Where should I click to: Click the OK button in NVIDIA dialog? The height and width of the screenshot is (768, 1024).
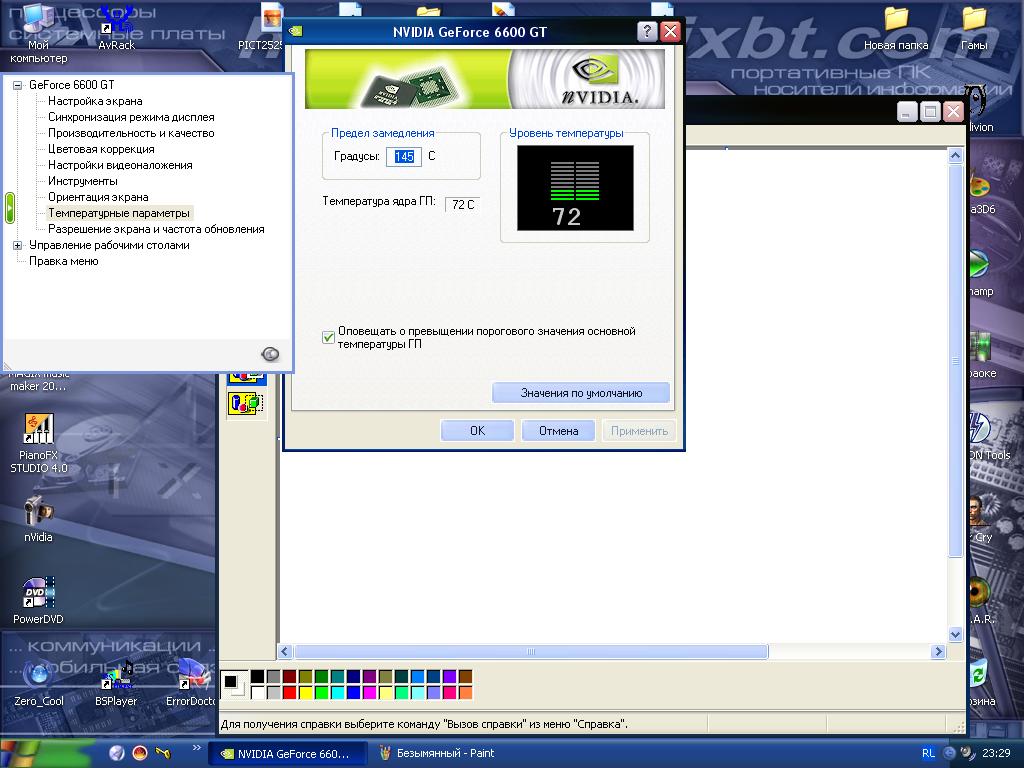[477, 430]
